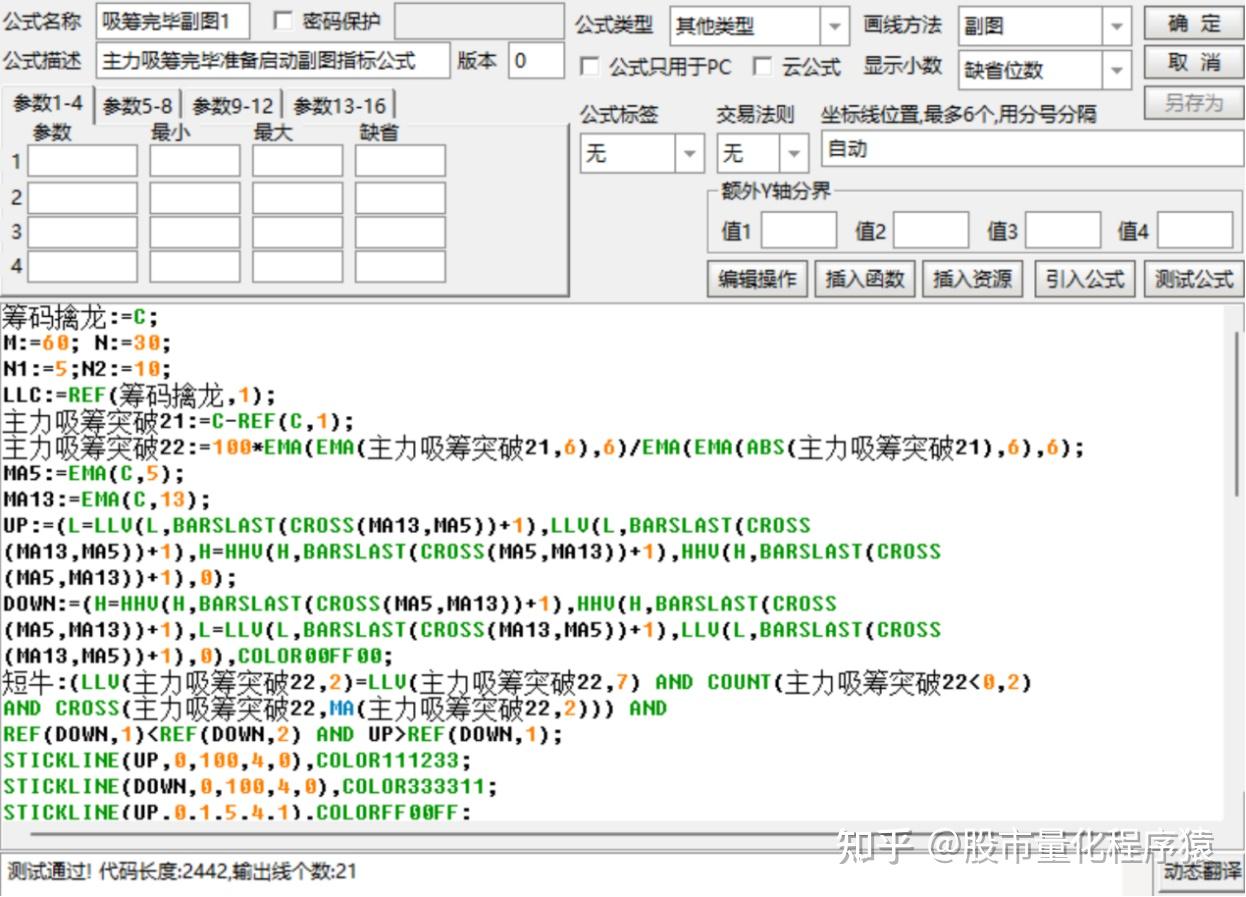The width and height of the screenshot is (1246, 897).
Task: Tick the 密码保护 checkbox
Action: coord(283,22)
